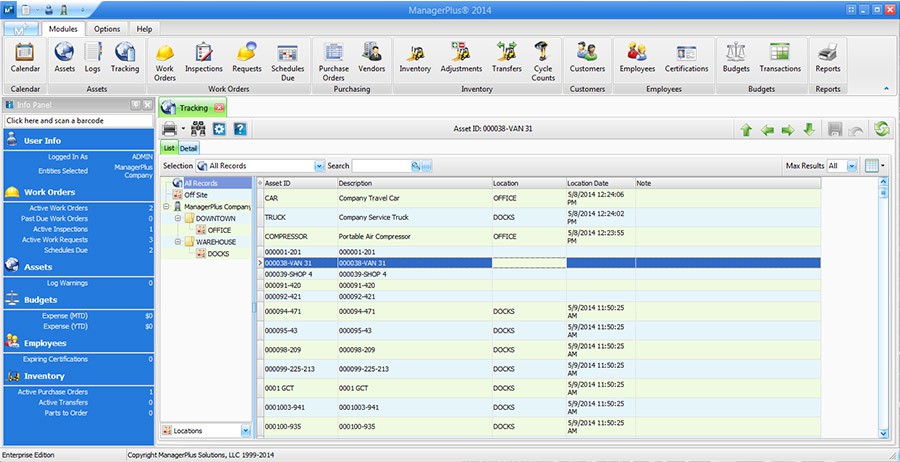Image resolution: width=900 pixels, height=462 pixels.
Task: Select the List view tab
Action: [169, 148]
